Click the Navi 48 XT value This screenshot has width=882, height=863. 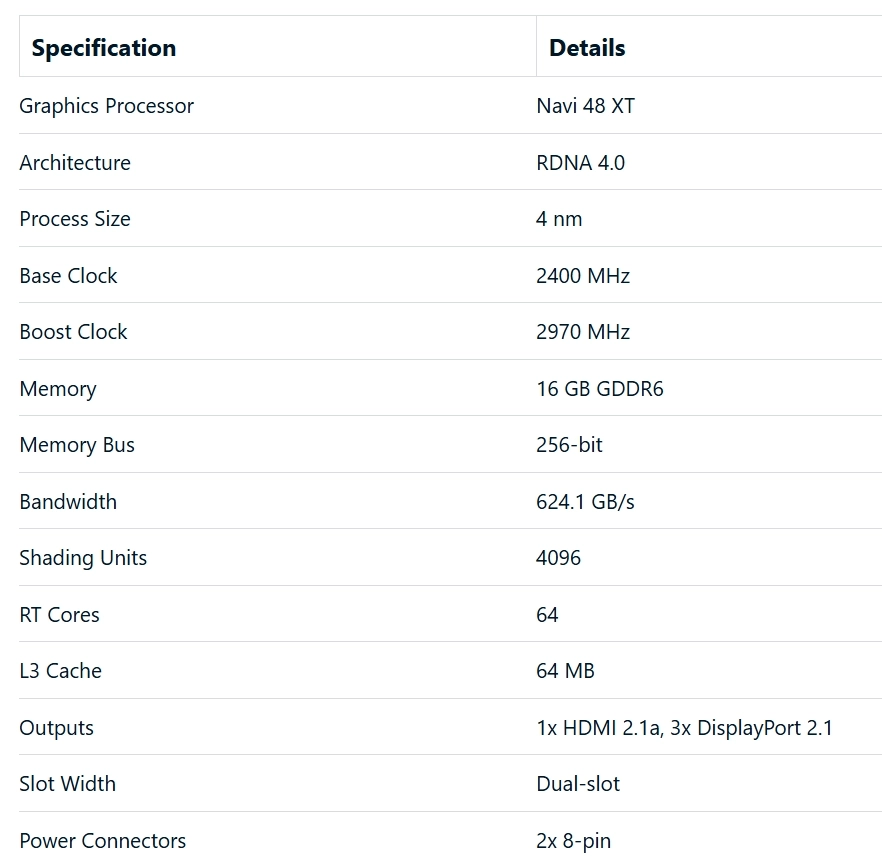[585, 106]
